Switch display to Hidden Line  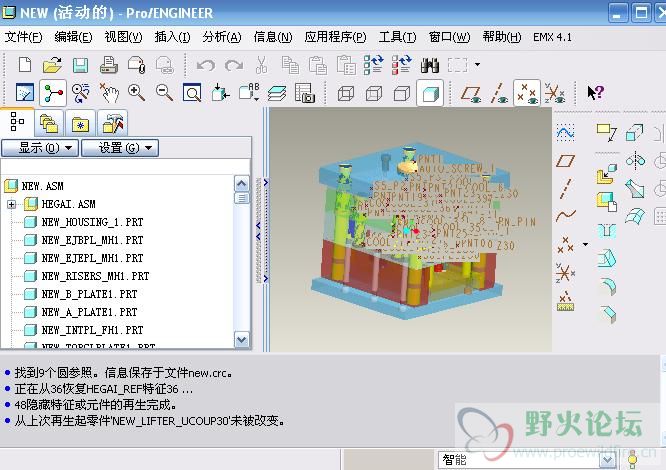(374, 93)
